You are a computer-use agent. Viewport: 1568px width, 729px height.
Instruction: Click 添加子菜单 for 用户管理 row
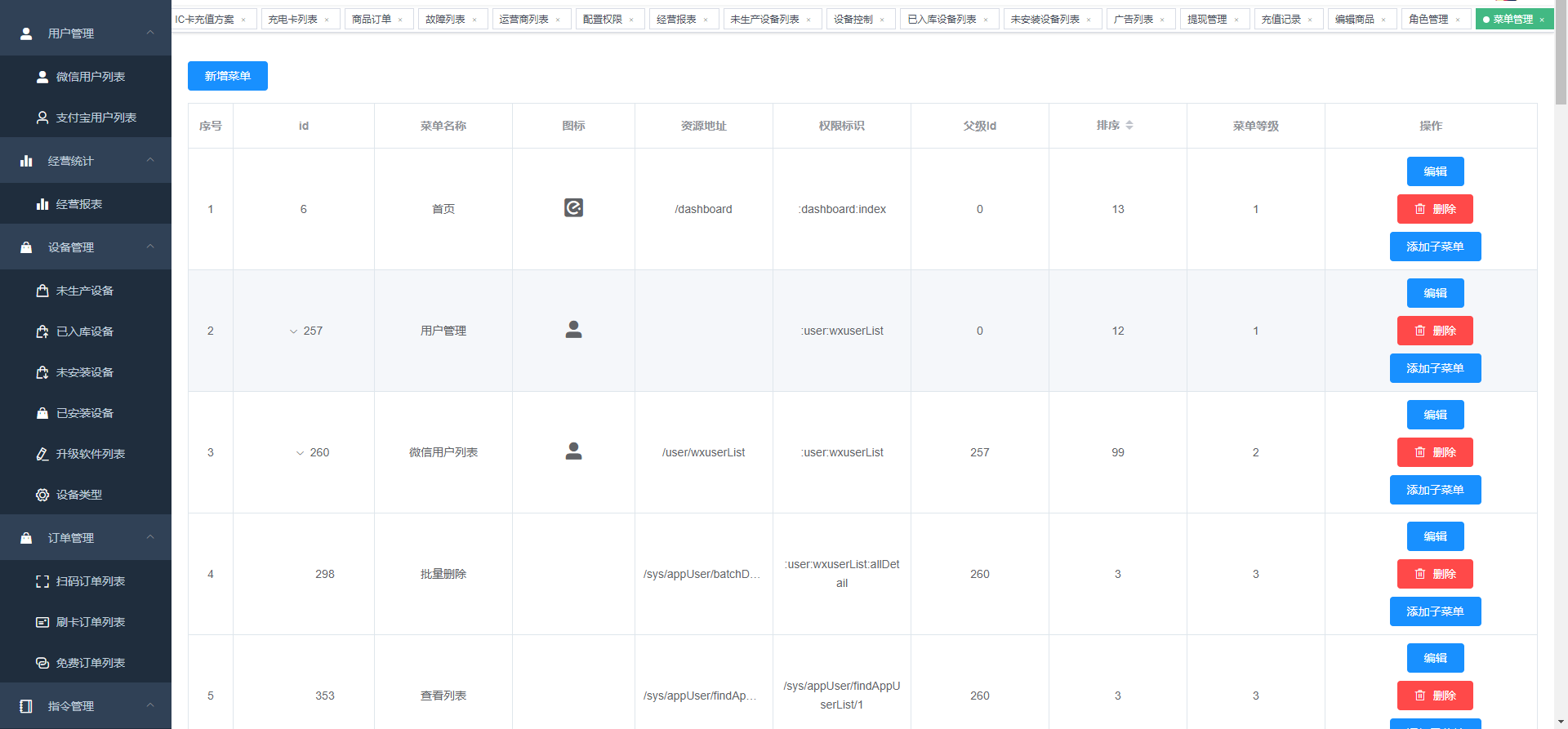(x=1435, y=368)
